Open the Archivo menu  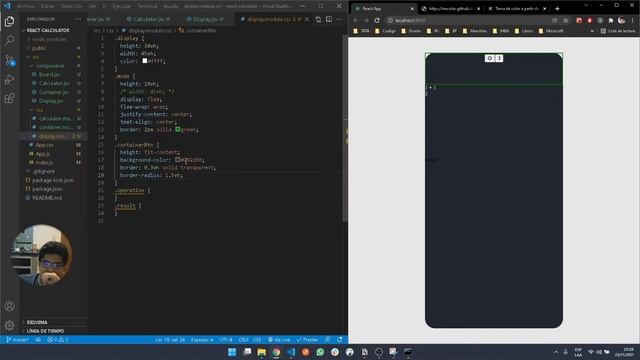[26, 6]
